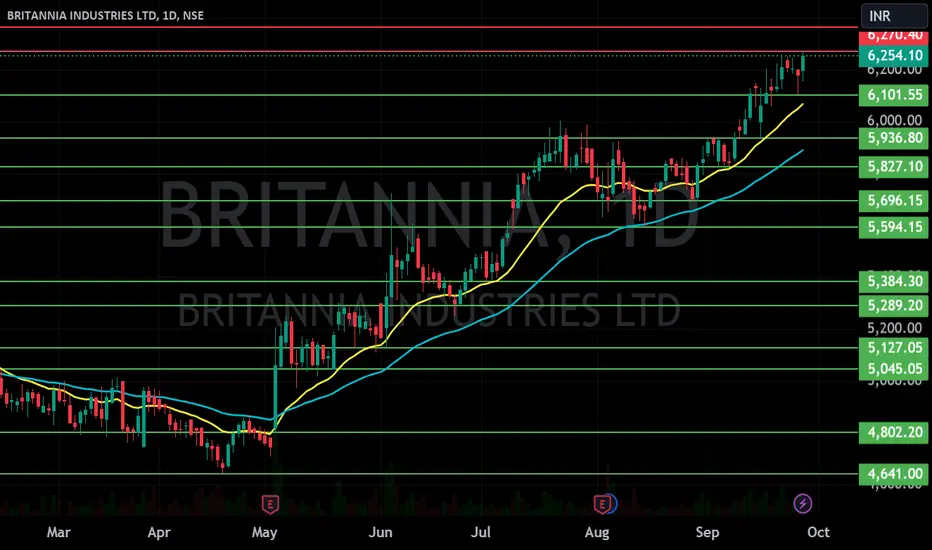The width and height of the screenshot is (932, 550).
Task: Click the 6,000.00 price scale value
Action: (895, 120)
